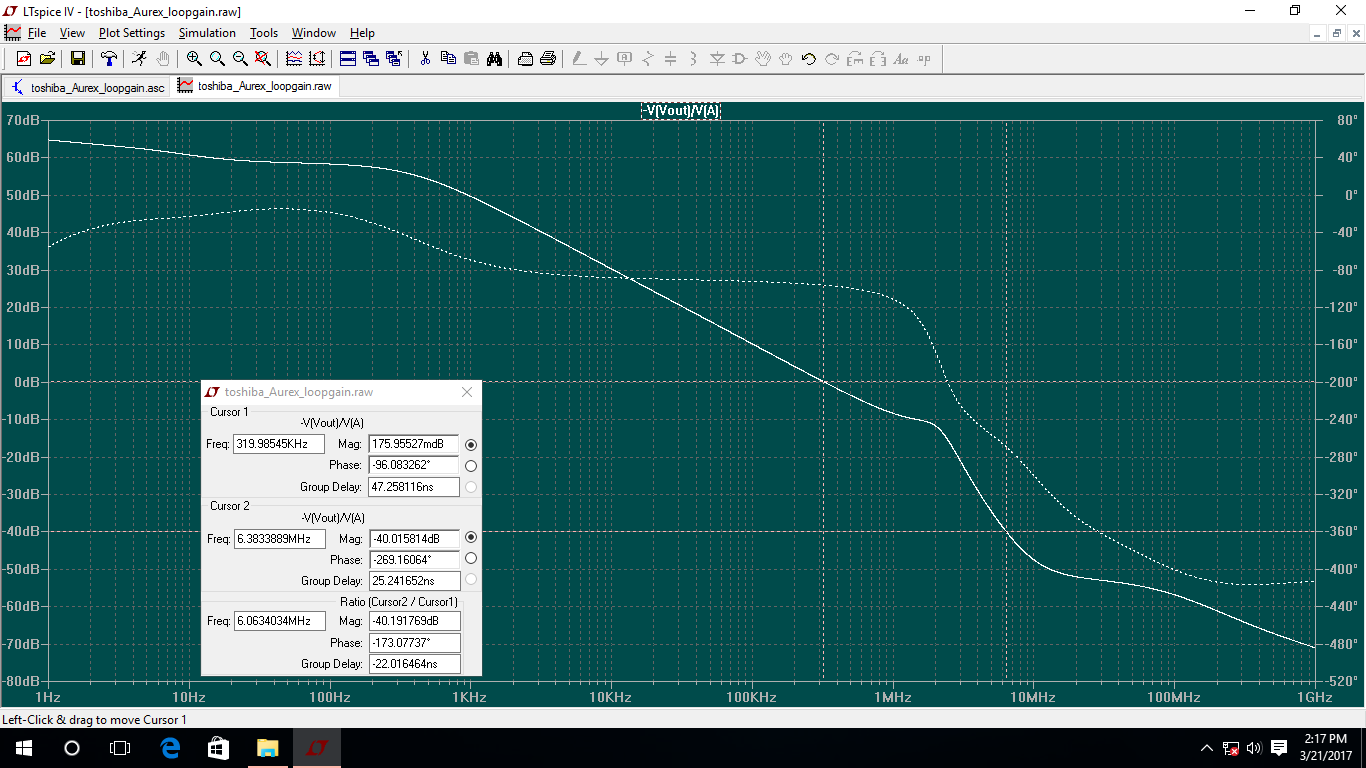Click the SPICE directive .op icon
Screen dimensions: 1366x768
pos(924,59)
